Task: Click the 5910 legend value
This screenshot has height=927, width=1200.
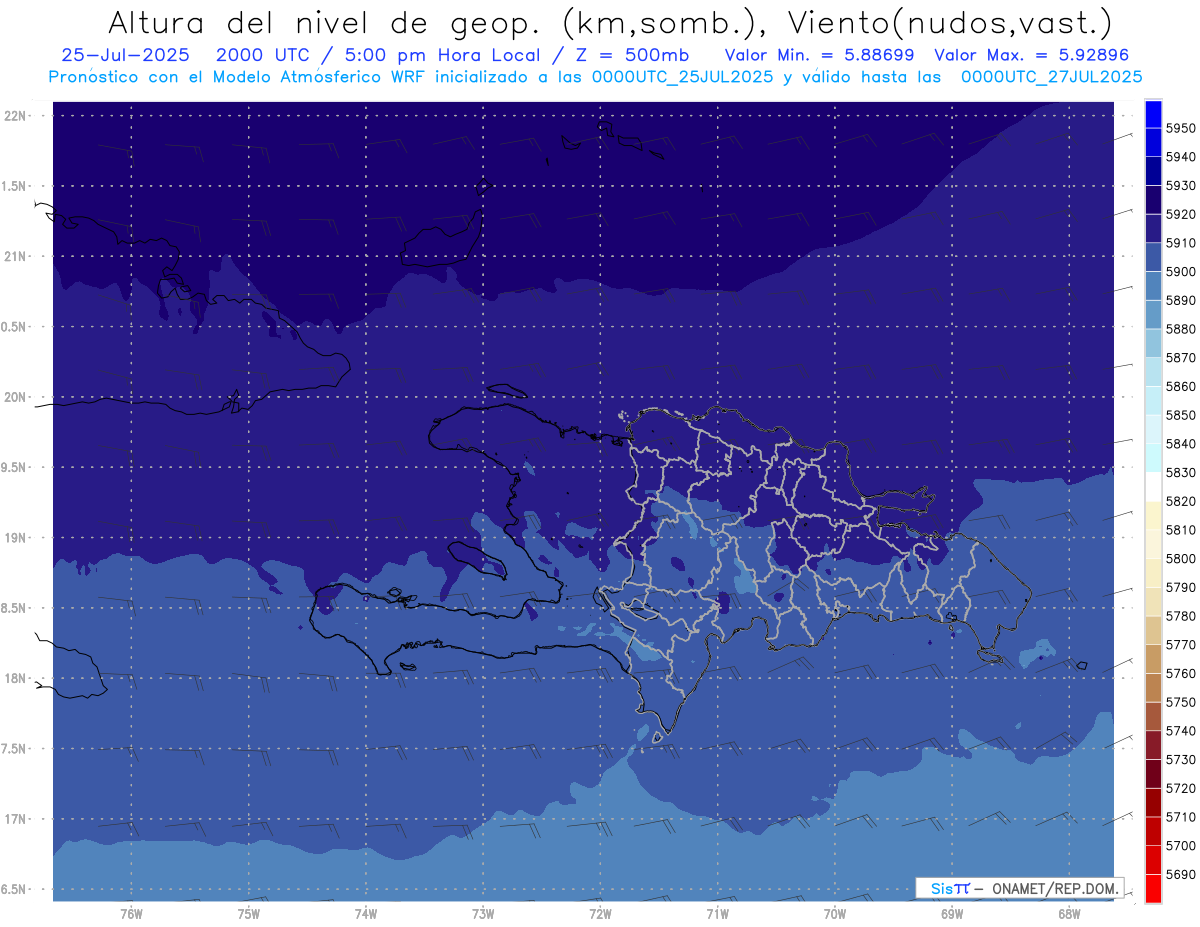Action: tap(1180, 242)
